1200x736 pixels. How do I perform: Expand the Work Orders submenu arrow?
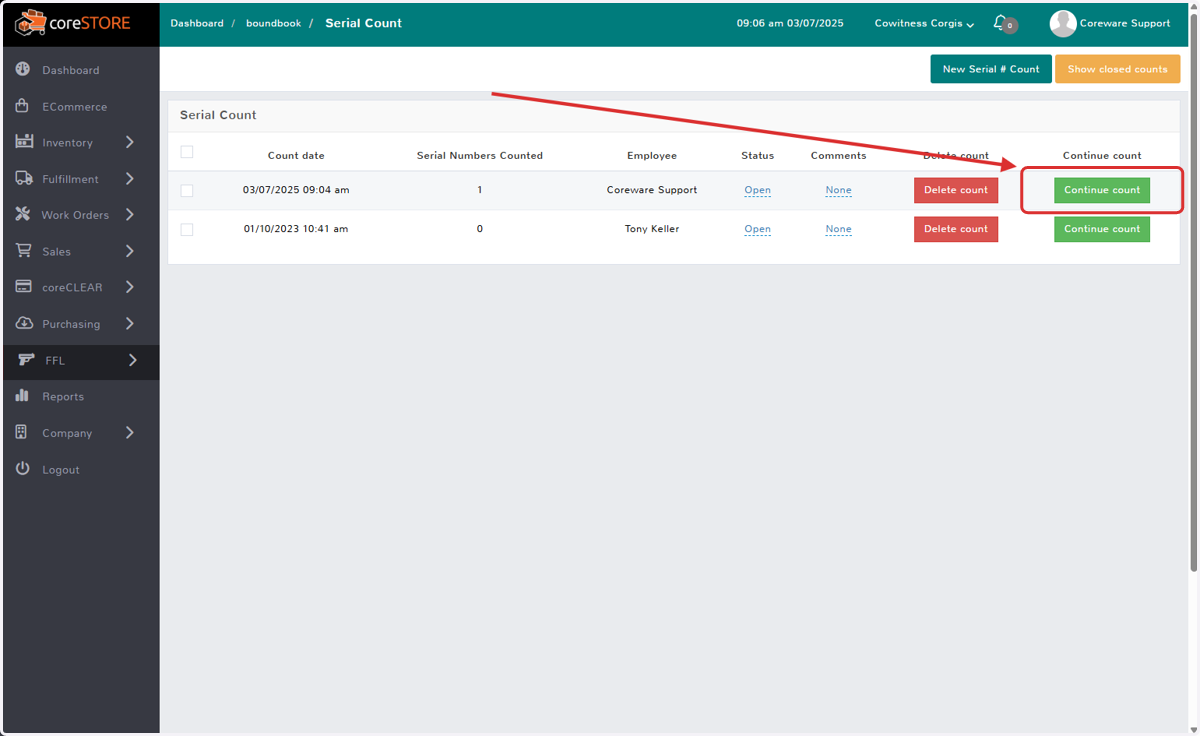tap(130, 215)
